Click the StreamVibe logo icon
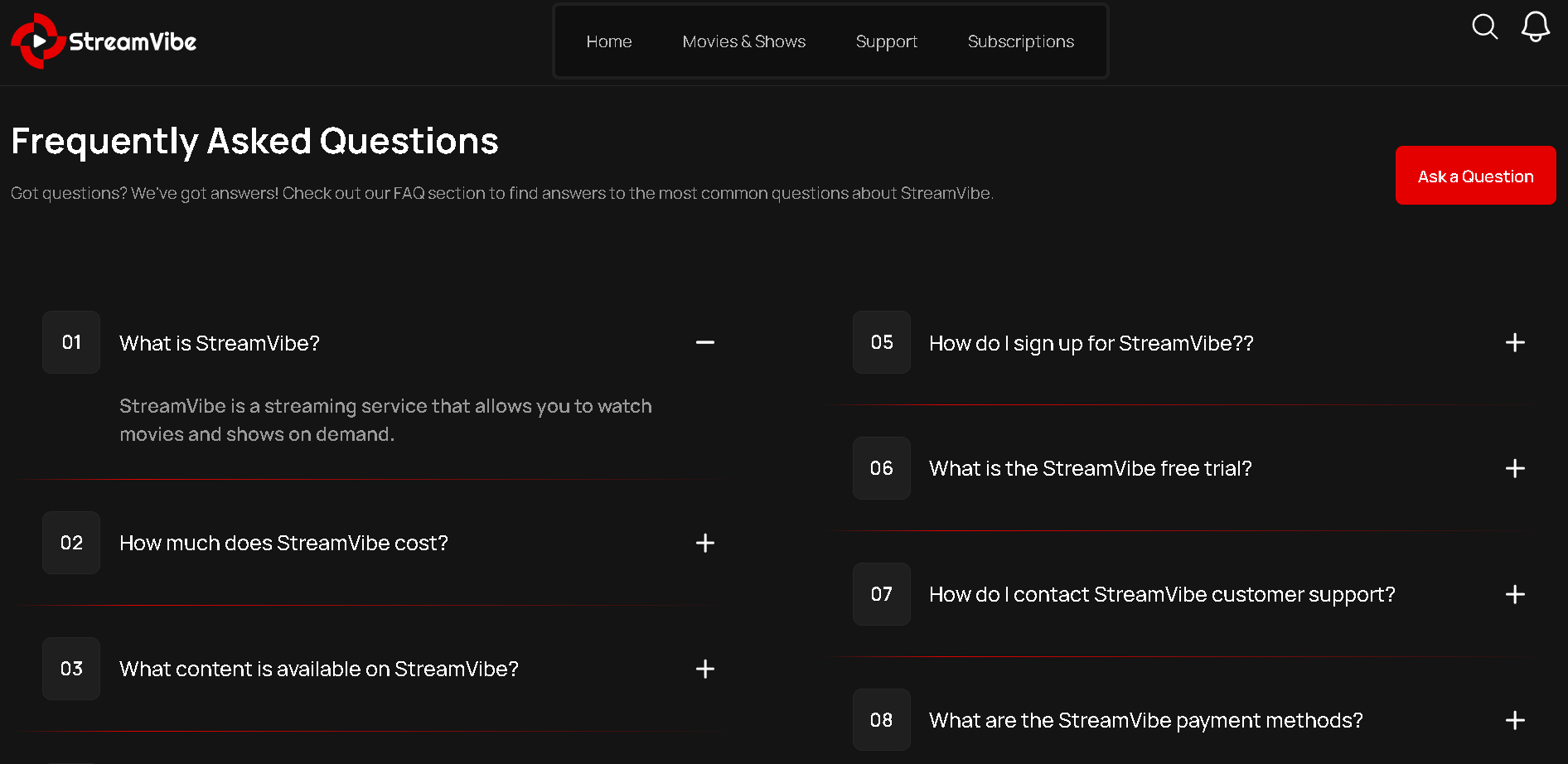Screen dimensions: 1568x764 click(x=37, y=41)
